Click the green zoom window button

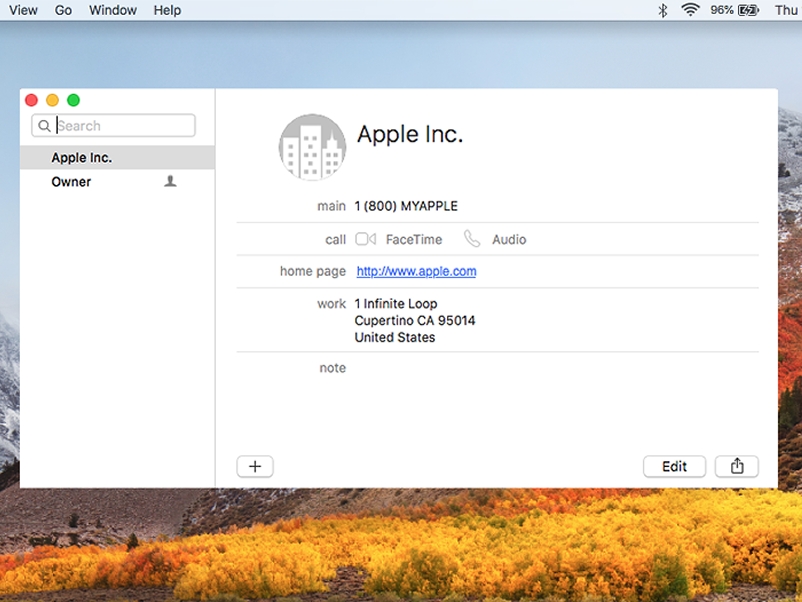click(73, 100)
